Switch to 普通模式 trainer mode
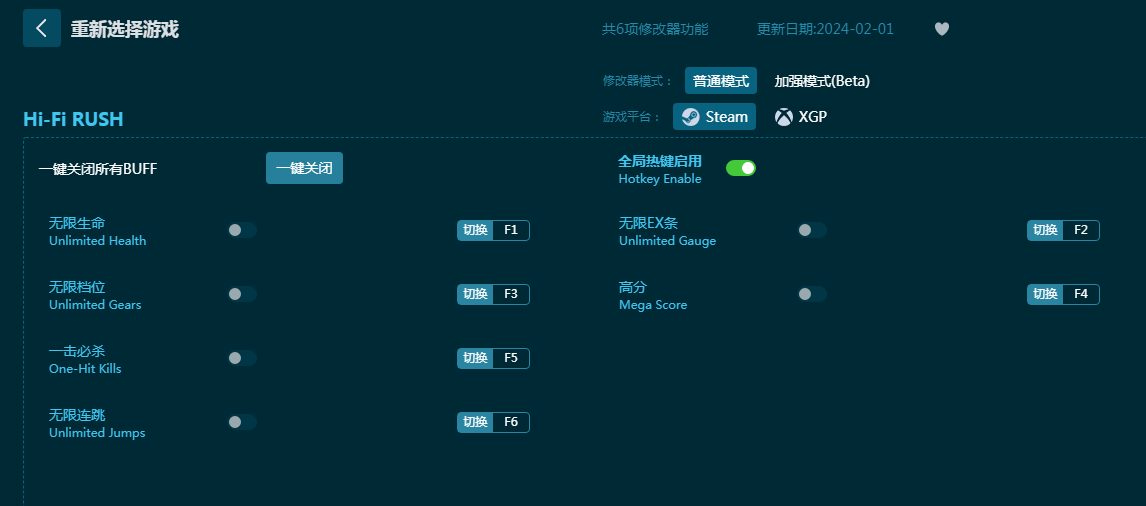The width and height of the screenshot is (1146, 506). click(721, 80)
